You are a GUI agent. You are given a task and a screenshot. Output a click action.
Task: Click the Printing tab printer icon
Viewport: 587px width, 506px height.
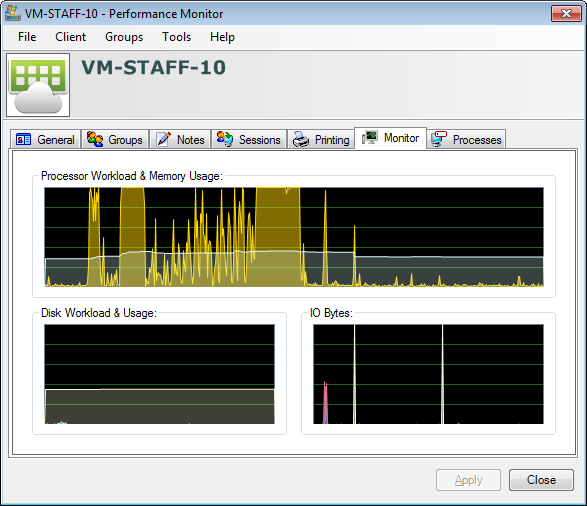point(301,139)
